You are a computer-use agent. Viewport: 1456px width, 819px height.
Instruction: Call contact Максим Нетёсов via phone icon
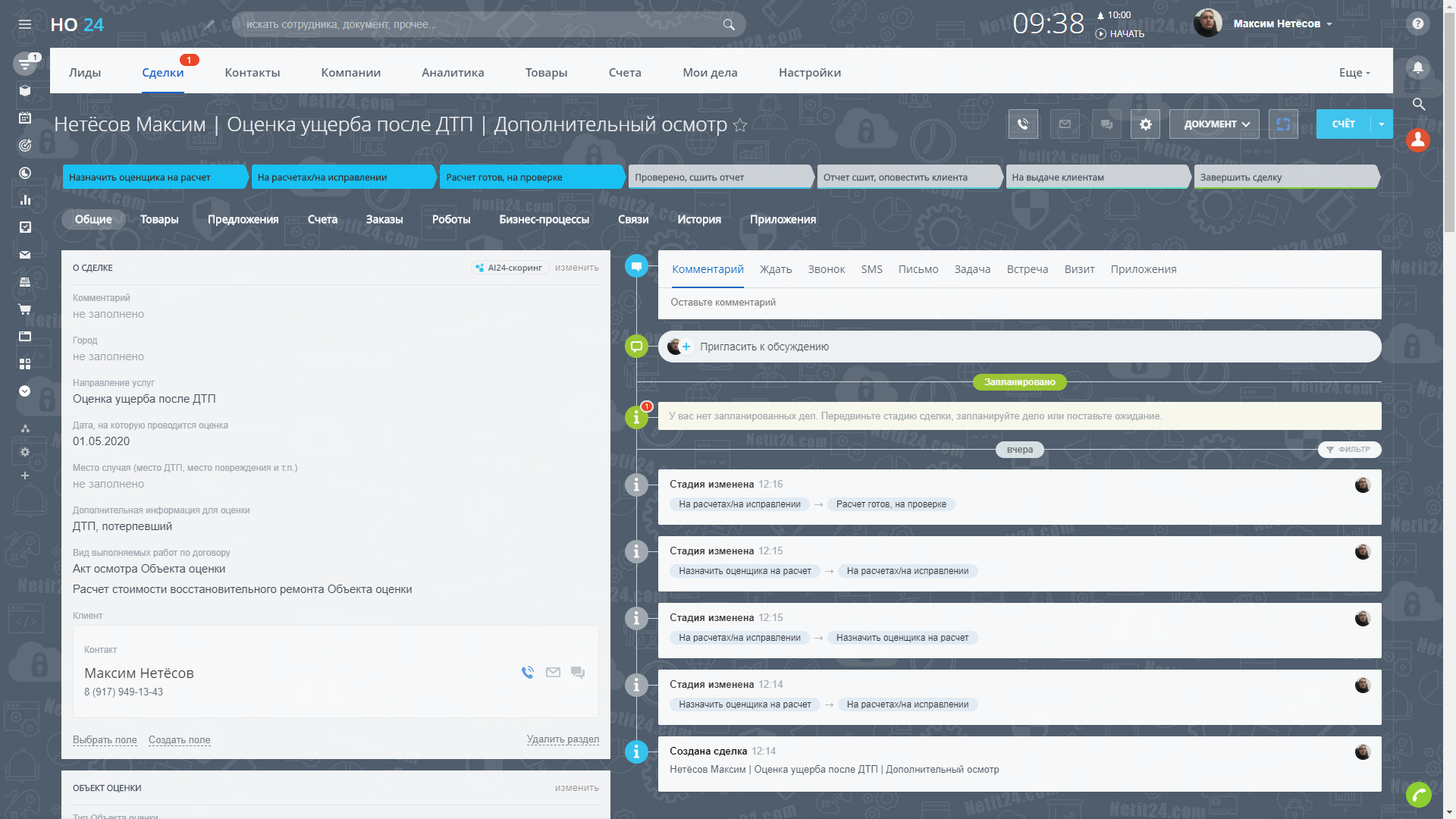pyautogui.click(x=528, y=673)
